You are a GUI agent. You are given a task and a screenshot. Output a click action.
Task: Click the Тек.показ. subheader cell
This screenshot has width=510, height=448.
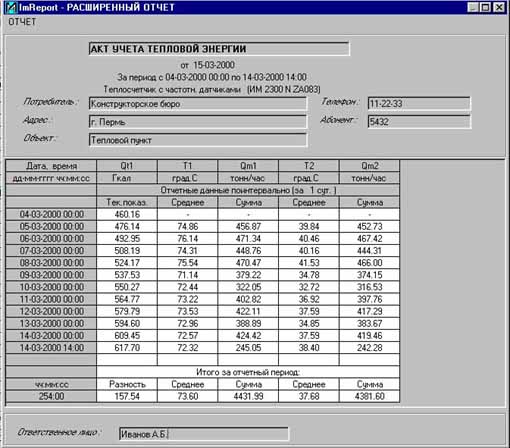(127, 202)
